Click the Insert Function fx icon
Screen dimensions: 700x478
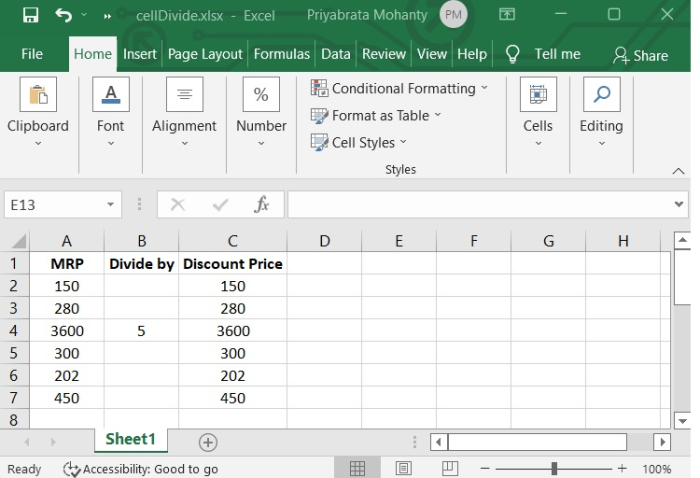262,204
